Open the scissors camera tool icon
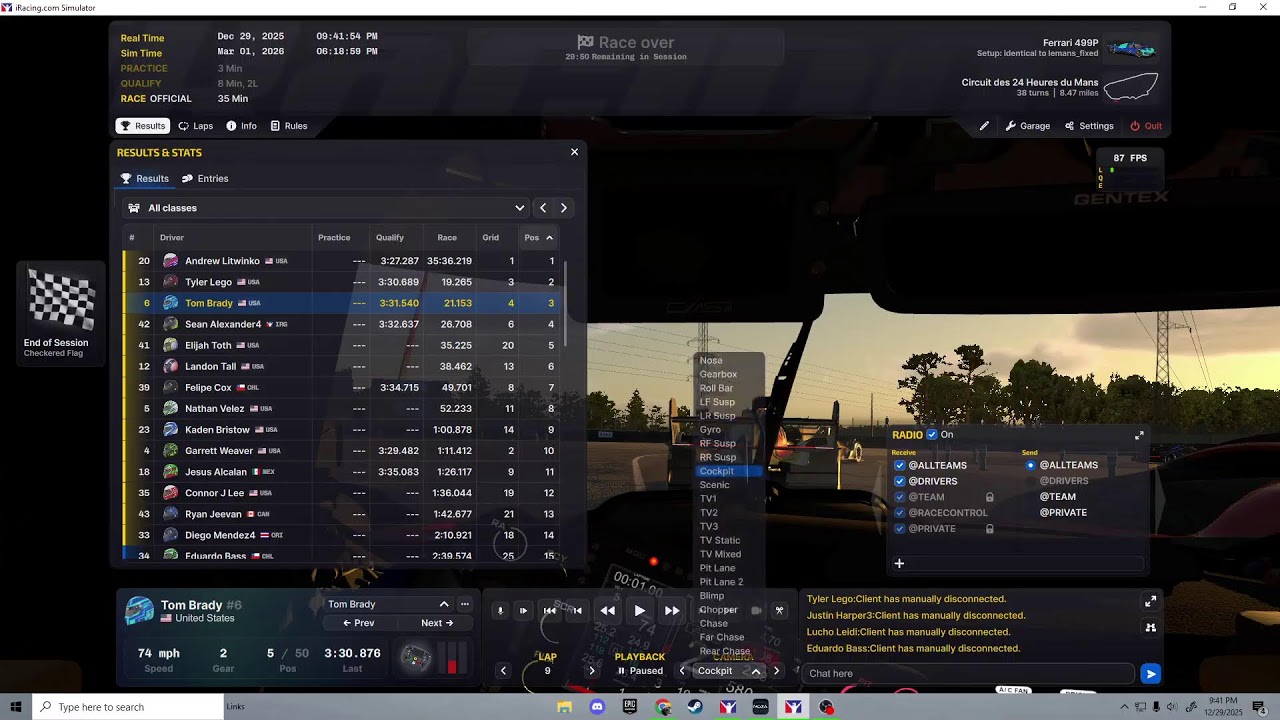Image resolution: width=1280 pixels, height=720 pixels. pyautogui.click(x=779, y=610)
